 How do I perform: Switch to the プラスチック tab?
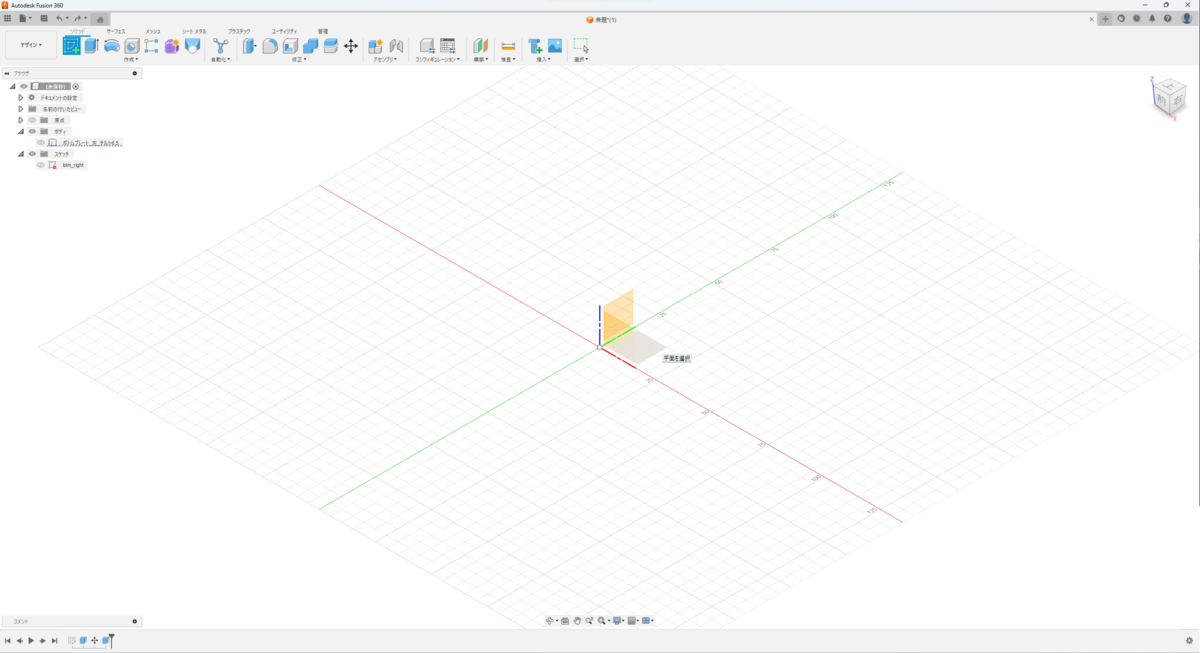pyautogui.click(x=239, y=31)
